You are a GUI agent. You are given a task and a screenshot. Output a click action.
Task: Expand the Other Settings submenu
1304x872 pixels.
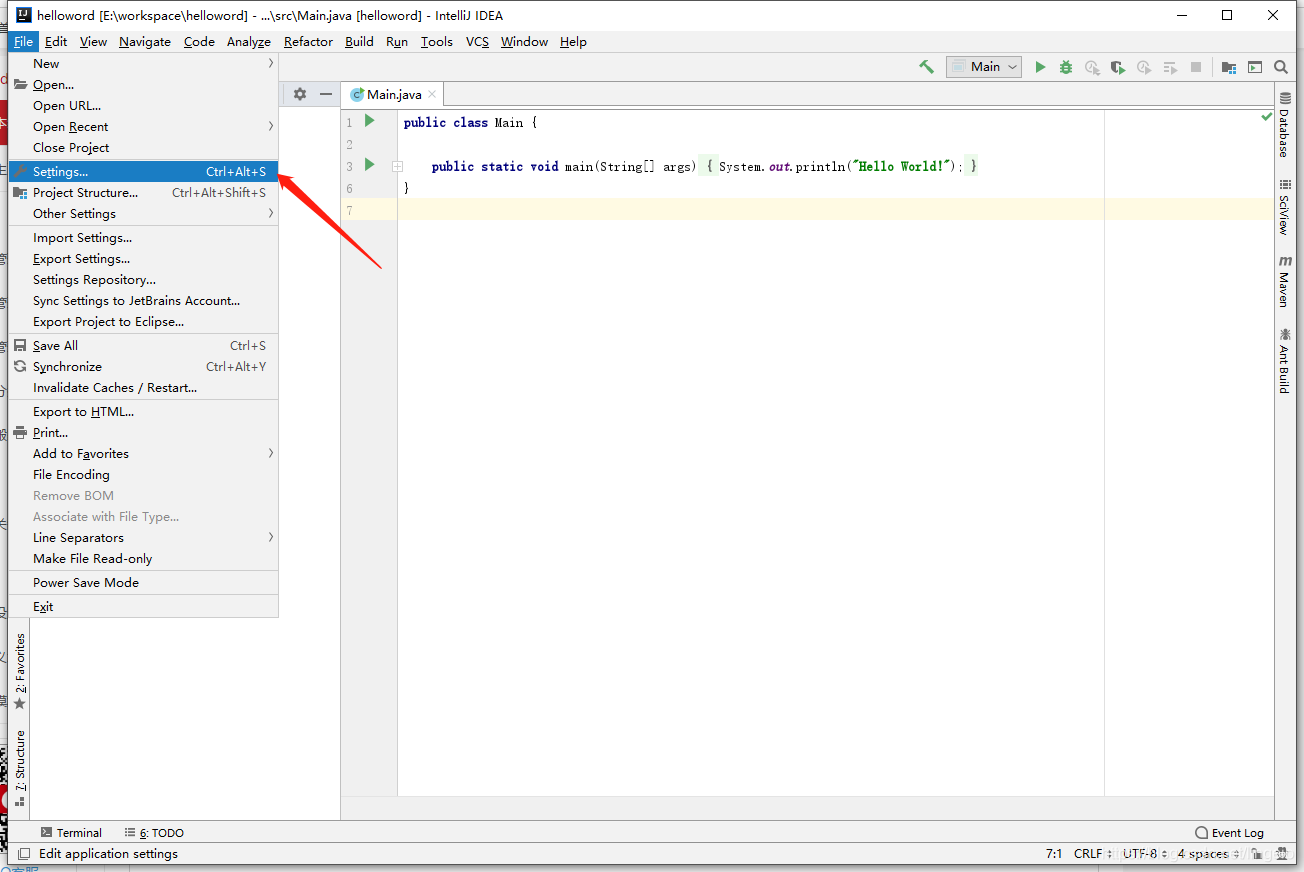[143, 213]
